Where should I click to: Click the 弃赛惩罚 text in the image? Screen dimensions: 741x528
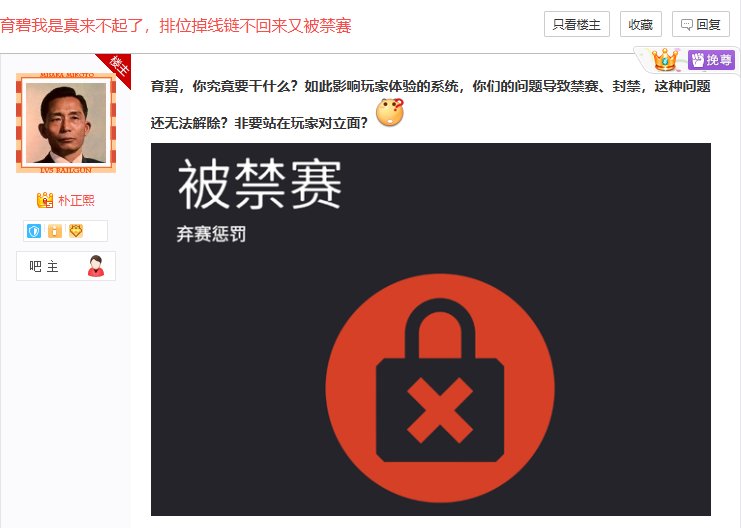[x=211, y=234]
